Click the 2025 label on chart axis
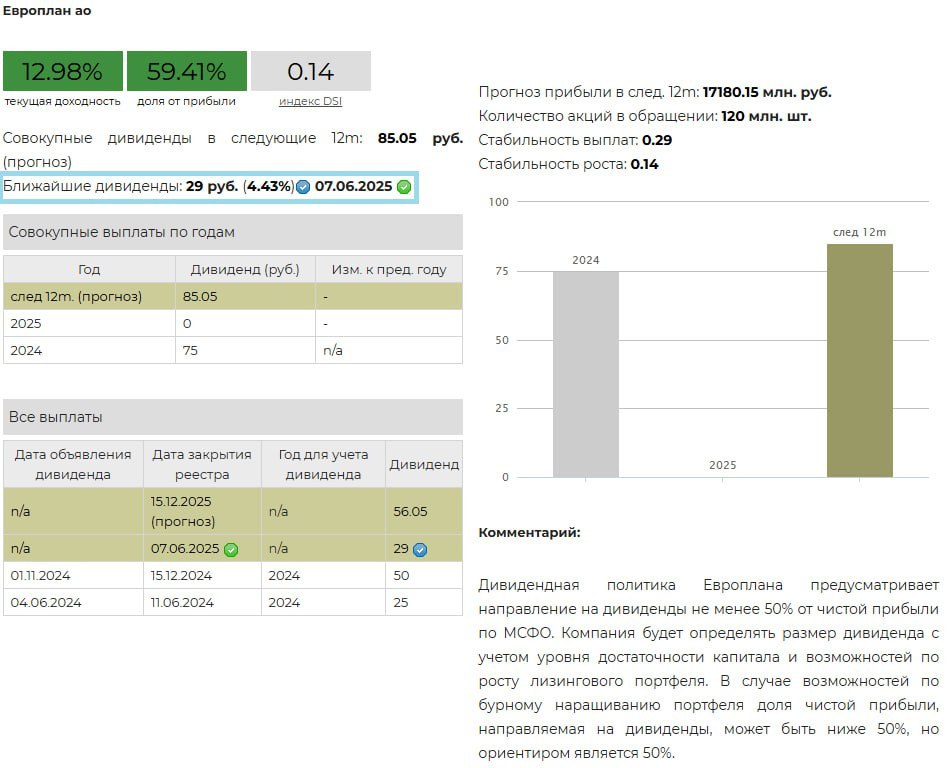Image resolution: width=949 pixels, height=768 pixels. point(722,465)
